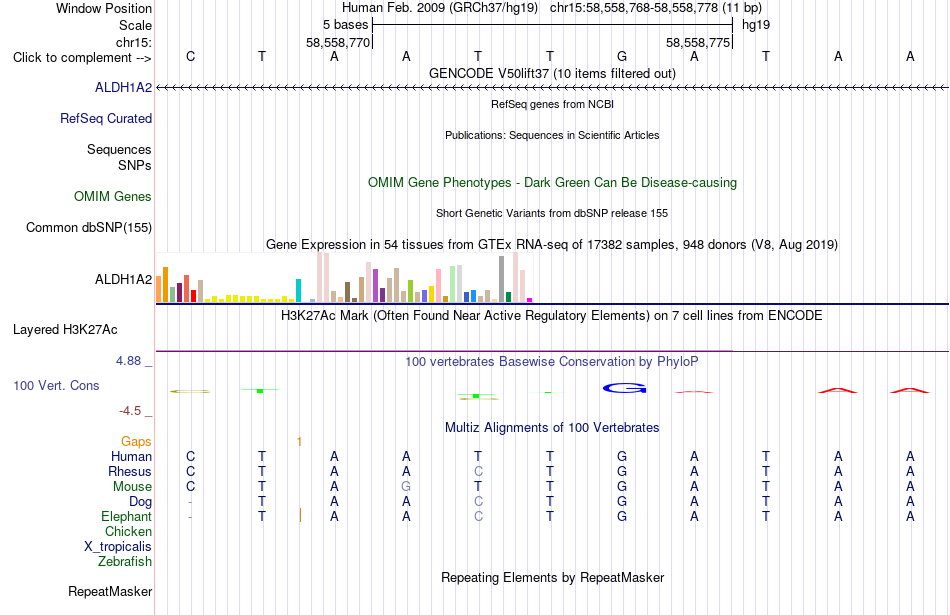Screen dimensions: 950x615
Task: Click the 'GENCODE V50lift37 (10 items filtered out)' title
Action: point(553,74)
